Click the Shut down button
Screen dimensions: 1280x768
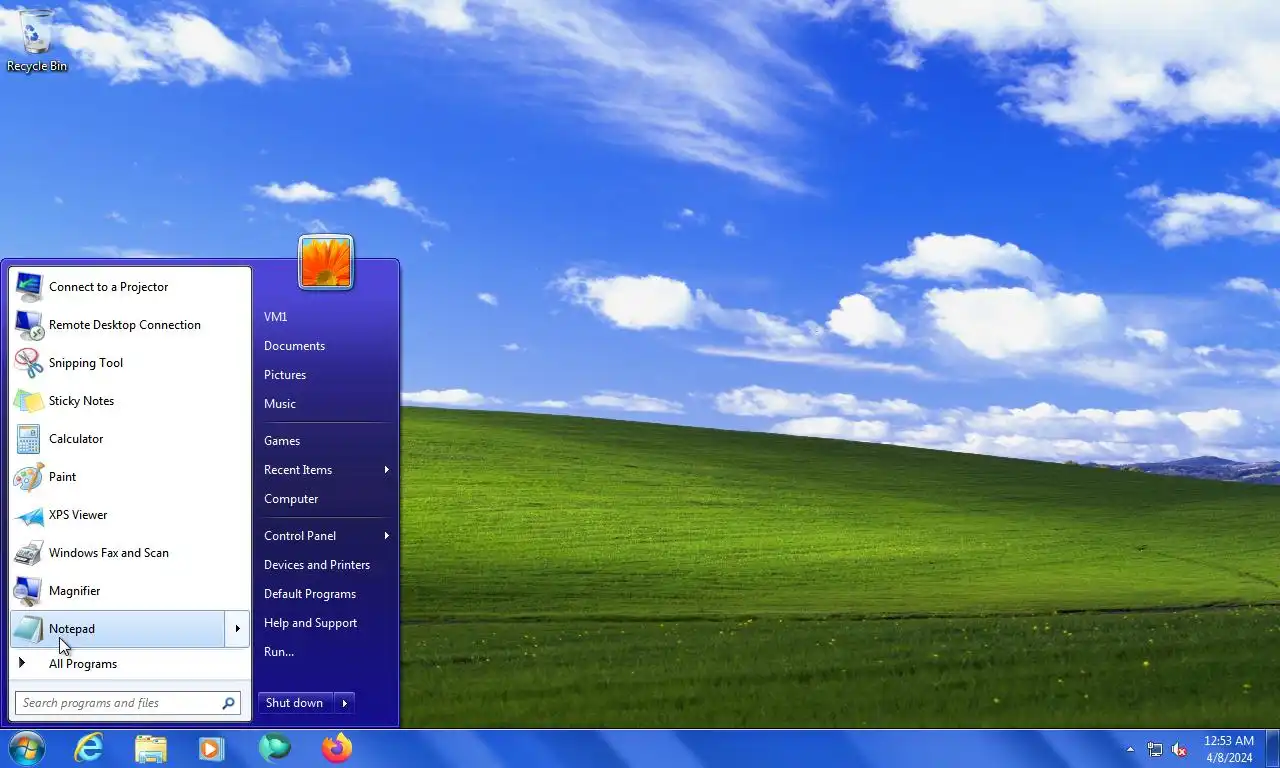tap(295, 703)
